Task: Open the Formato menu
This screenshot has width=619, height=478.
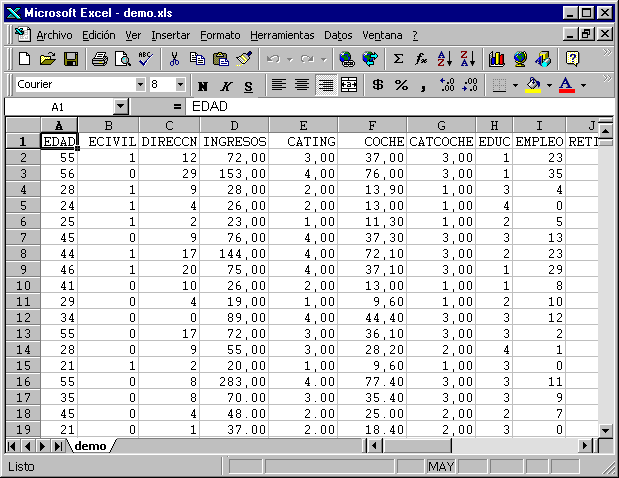Action: (220, 35)
